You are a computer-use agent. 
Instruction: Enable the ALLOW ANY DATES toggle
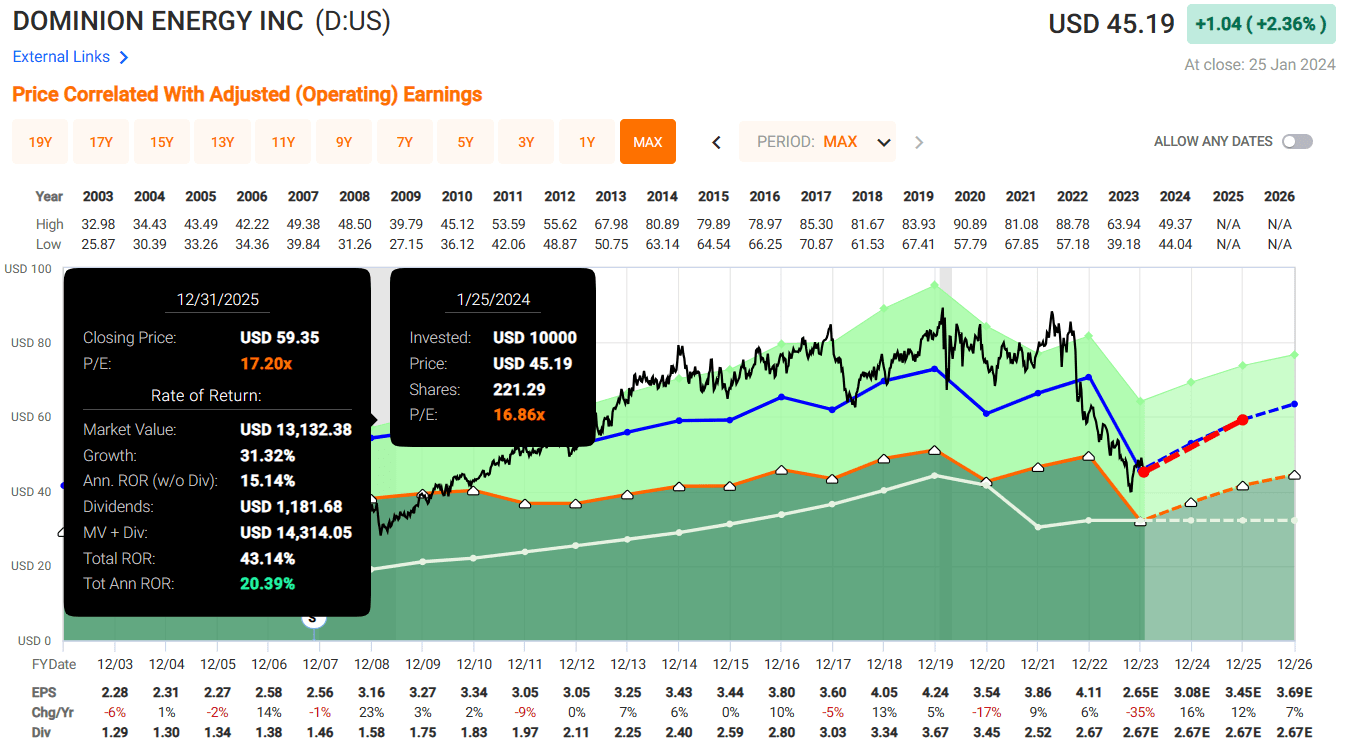point(1297,141)
